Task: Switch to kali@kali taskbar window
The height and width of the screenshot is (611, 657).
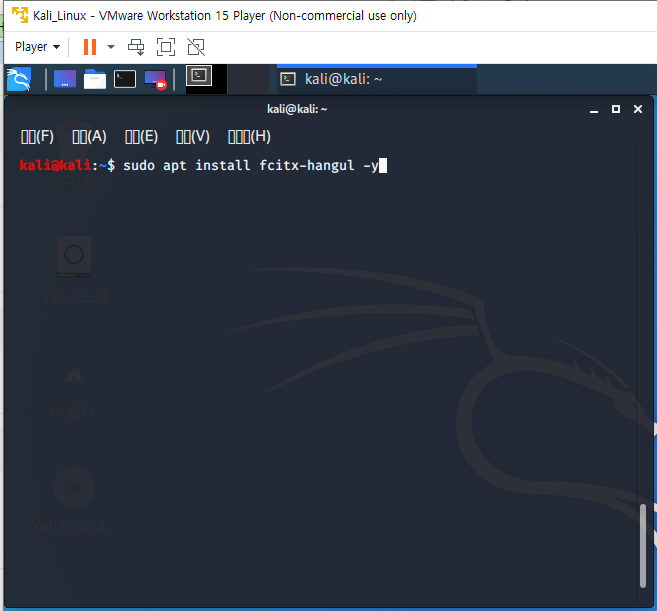Action: [377, 79]
